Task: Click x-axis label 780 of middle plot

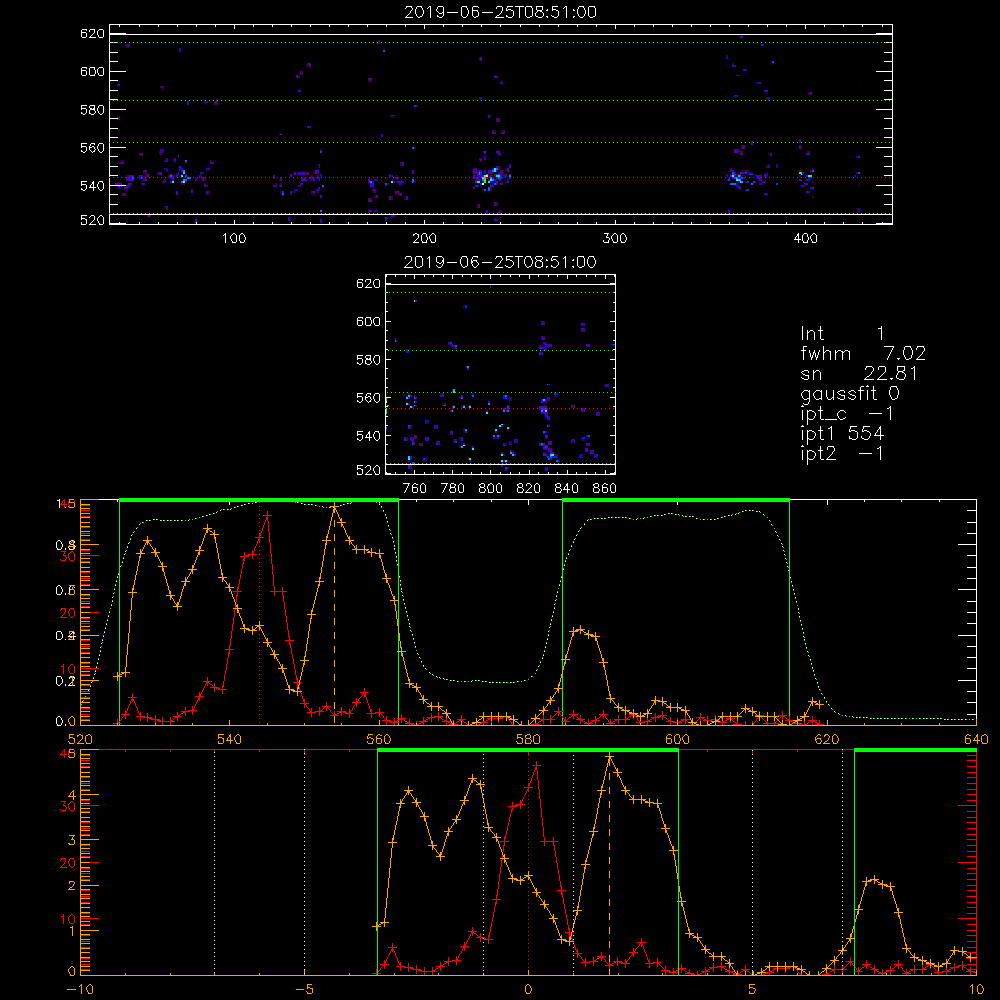Action: click(x=453, y=489)
